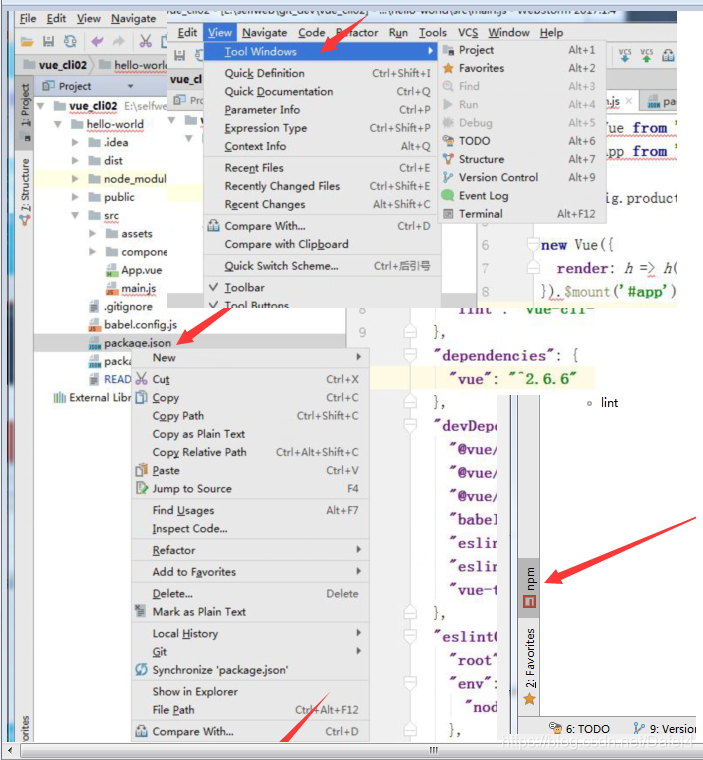
Task: Click the Synchronize toolbar icon
Action: [x=70, y=42]
